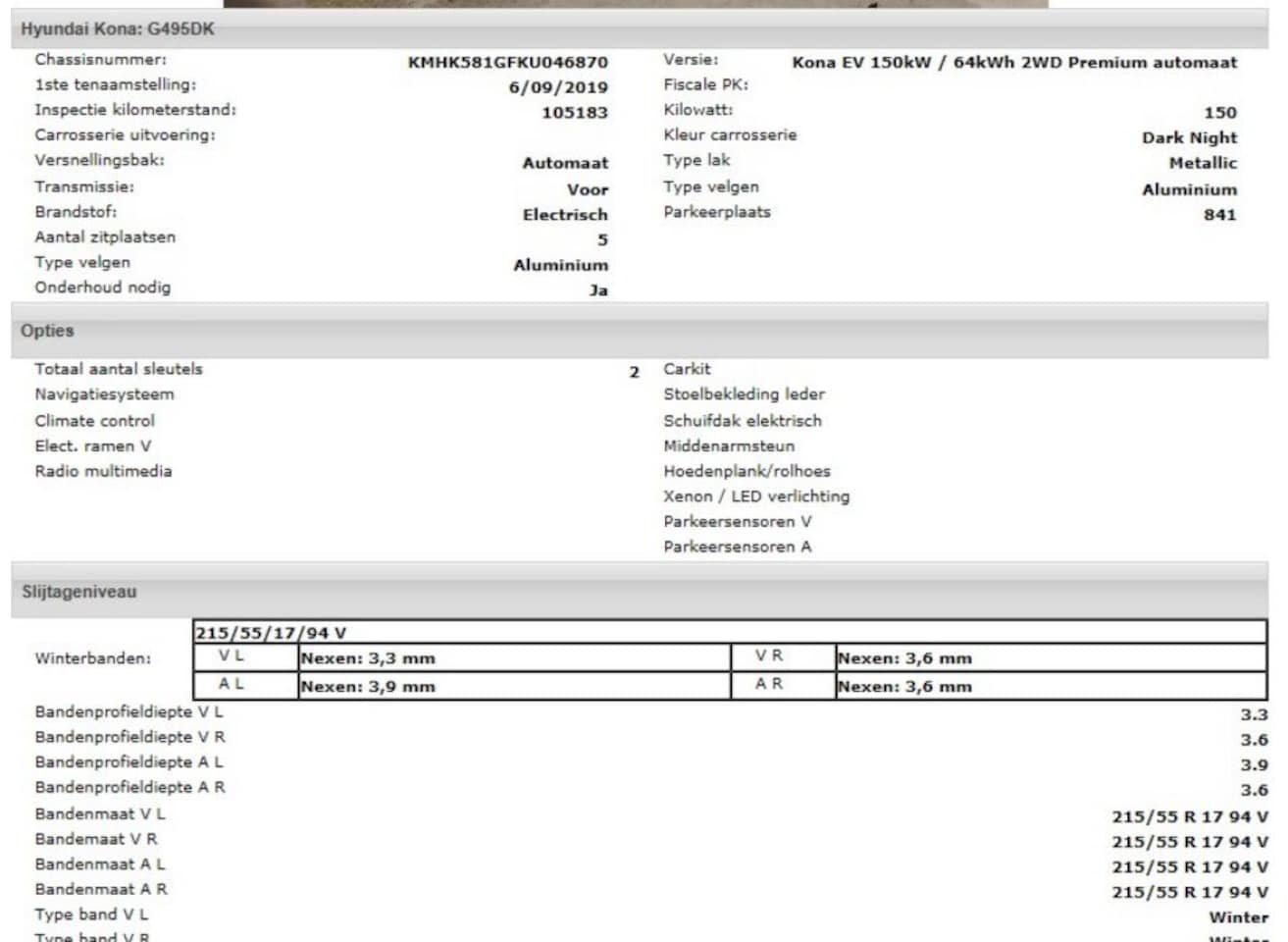Click the inspection mileage value 105183
Image resolution: width=1288 pixels, height=942 pixels.
coord(575,113)
